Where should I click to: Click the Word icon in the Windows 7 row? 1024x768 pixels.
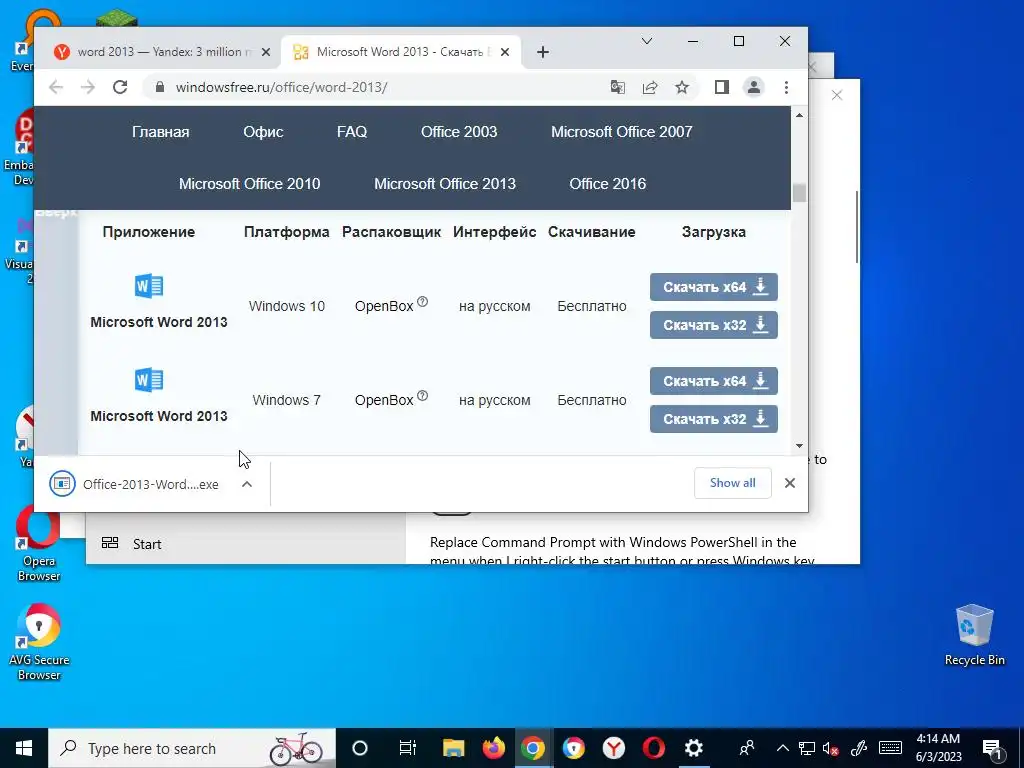149,379
